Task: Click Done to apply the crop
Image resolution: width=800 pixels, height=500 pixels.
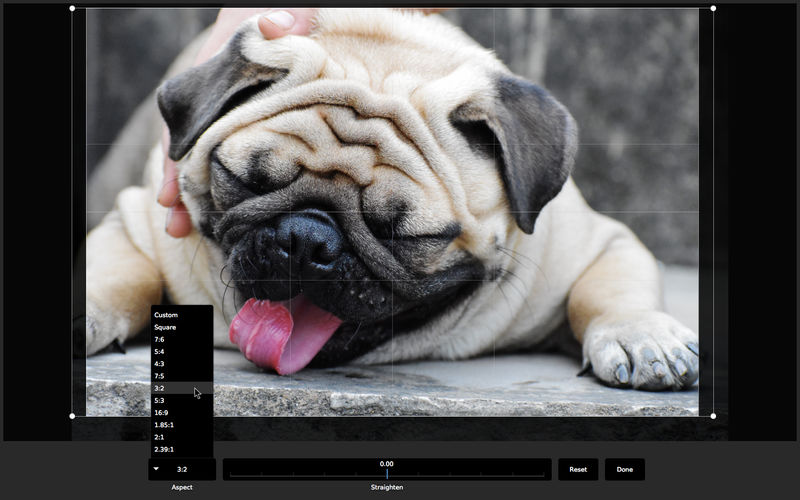Action: coord(624,469)
